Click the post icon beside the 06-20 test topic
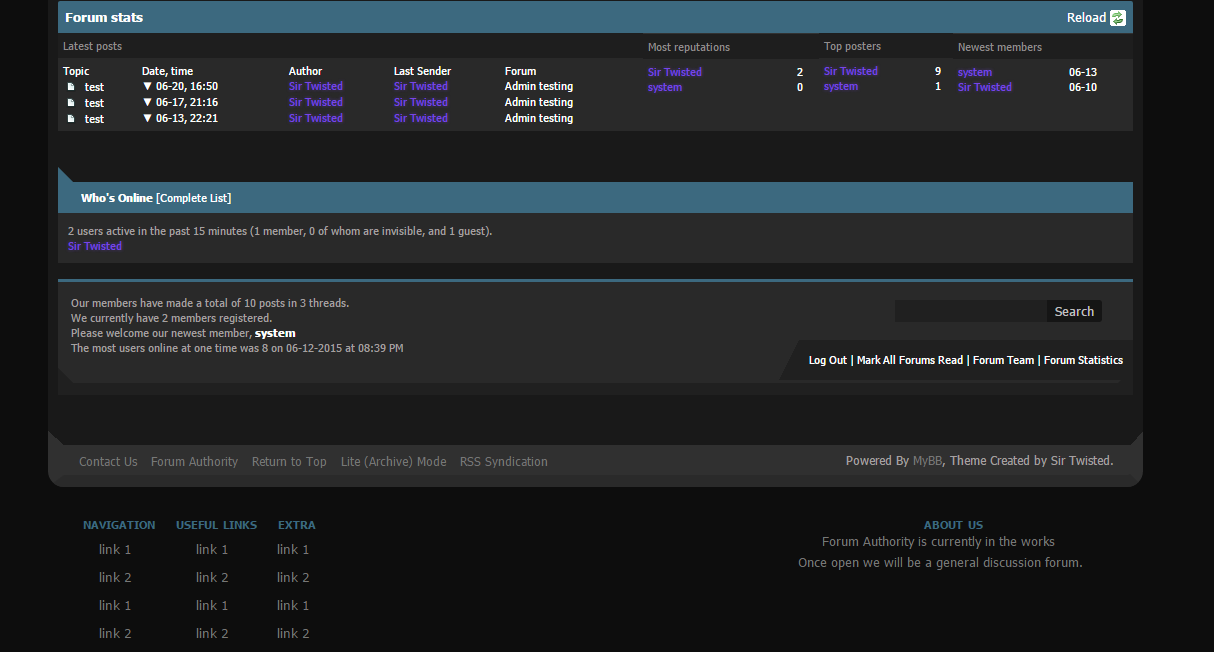The height and width of the screenshot is (652, 1214). pyautogui.click(x=71, y=87)
